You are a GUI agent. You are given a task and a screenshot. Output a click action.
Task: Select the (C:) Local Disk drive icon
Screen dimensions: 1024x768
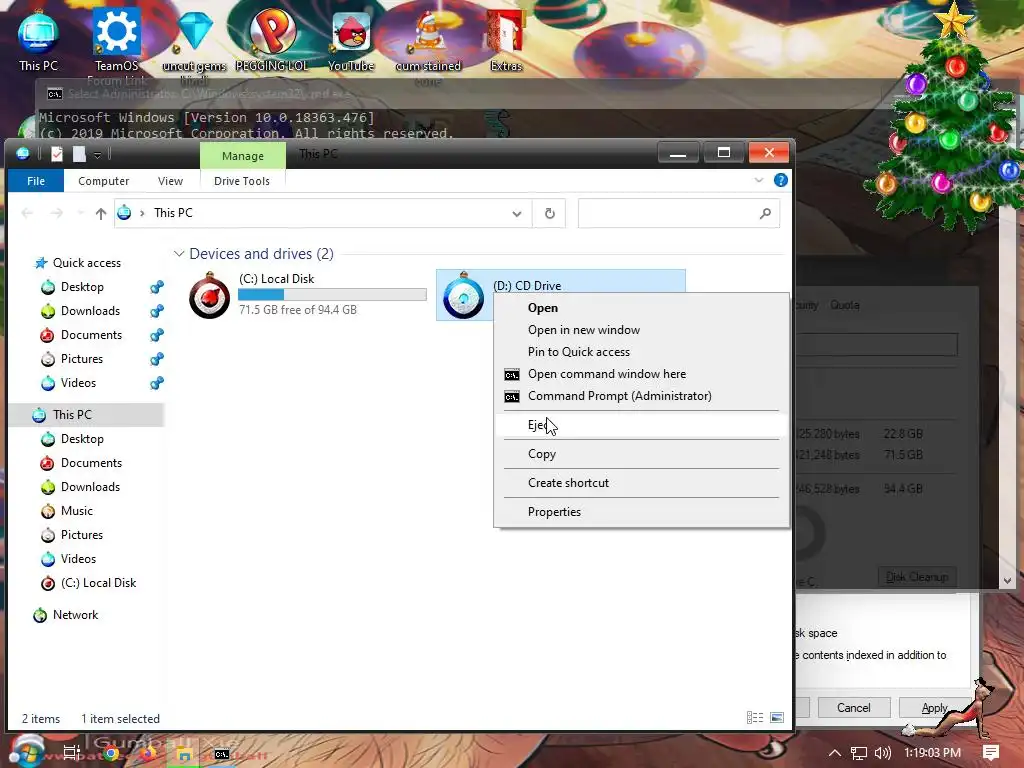pos(210,295)
